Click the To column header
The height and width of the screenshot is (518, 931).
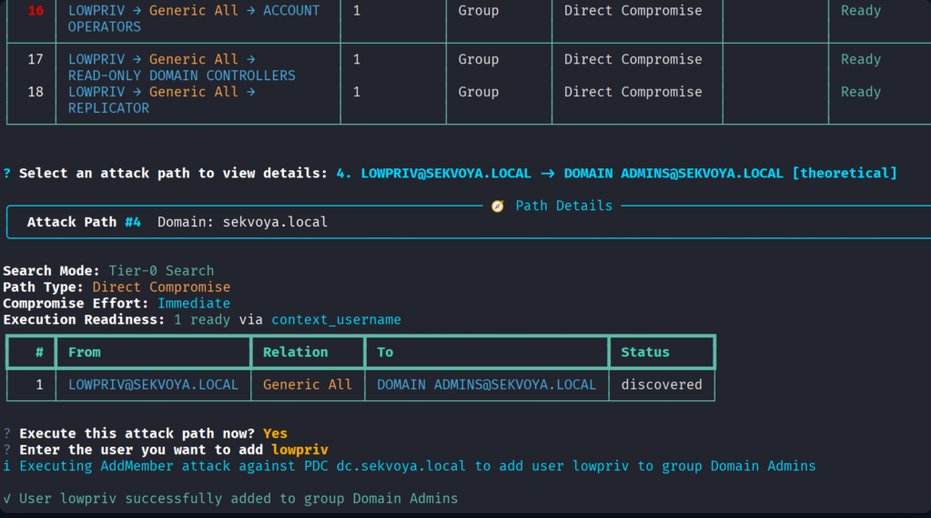(385, 352)
